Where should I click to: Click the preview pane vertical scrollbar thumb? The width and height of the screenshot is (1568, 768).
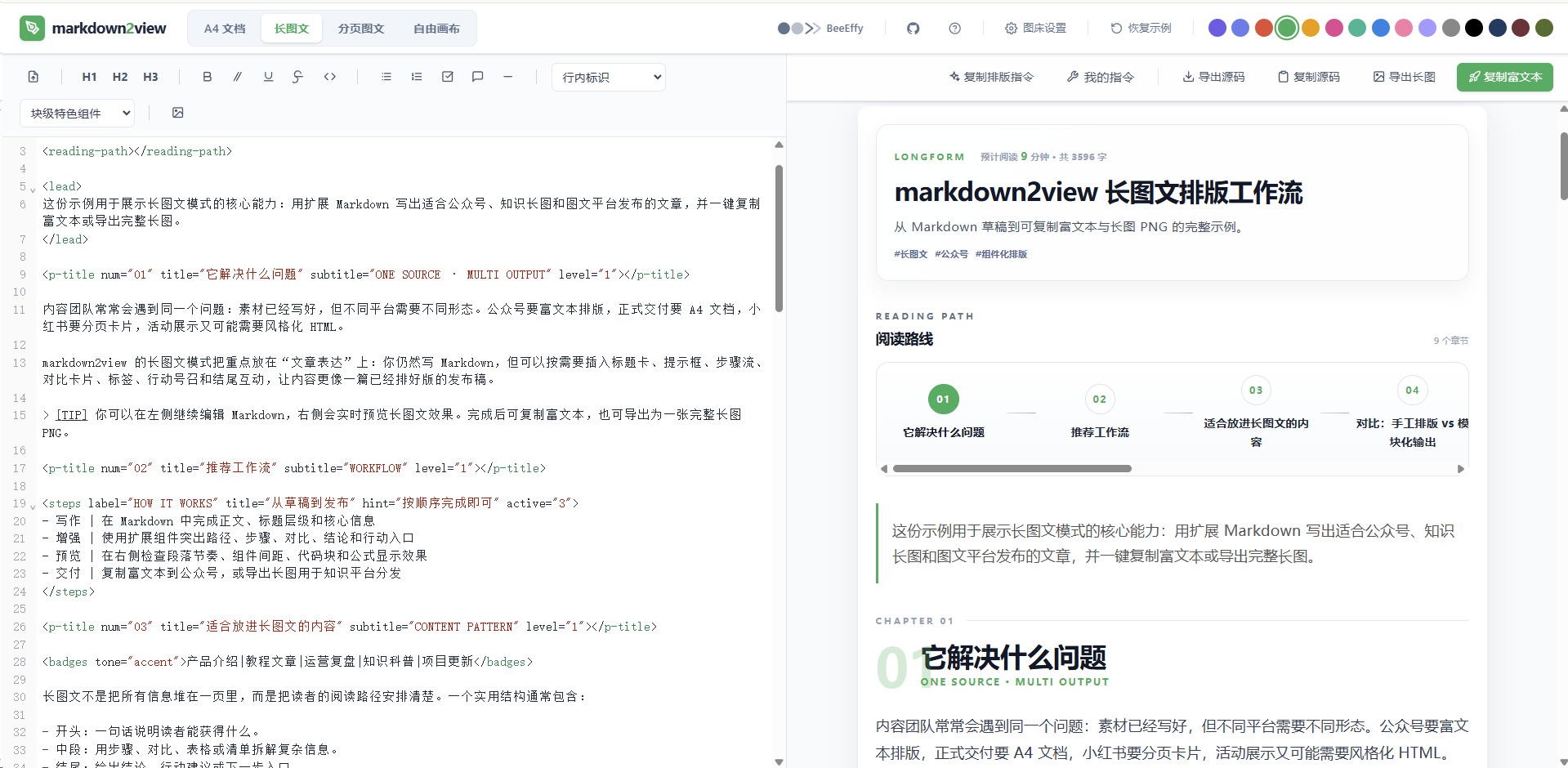1563,166
